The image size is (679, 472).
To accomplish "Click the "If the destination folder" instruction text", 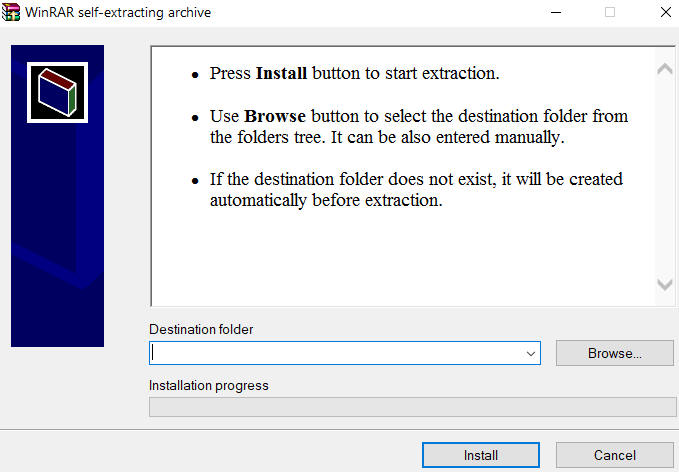I will point(415,190).
